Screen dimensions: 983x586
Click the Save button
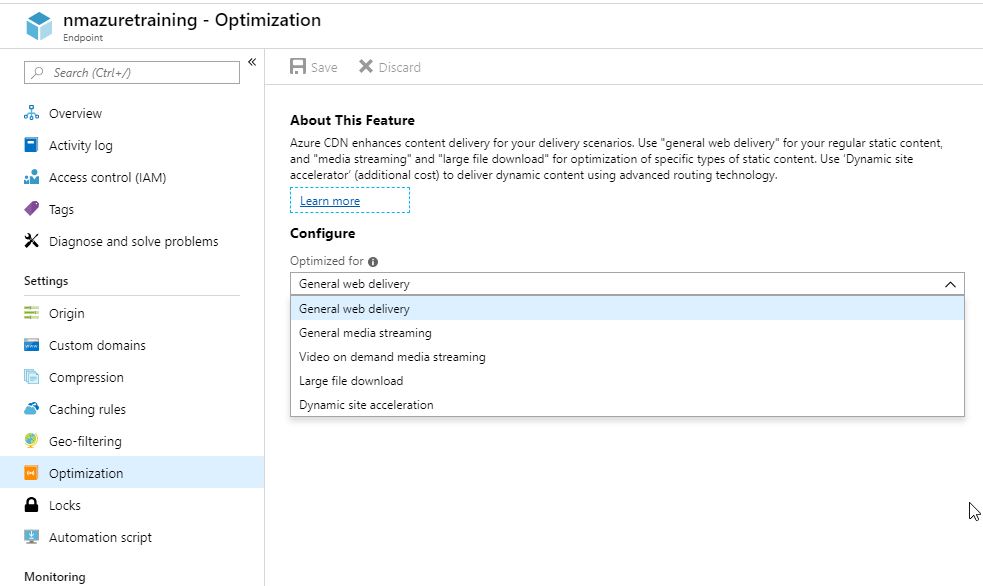pos(314,67)
